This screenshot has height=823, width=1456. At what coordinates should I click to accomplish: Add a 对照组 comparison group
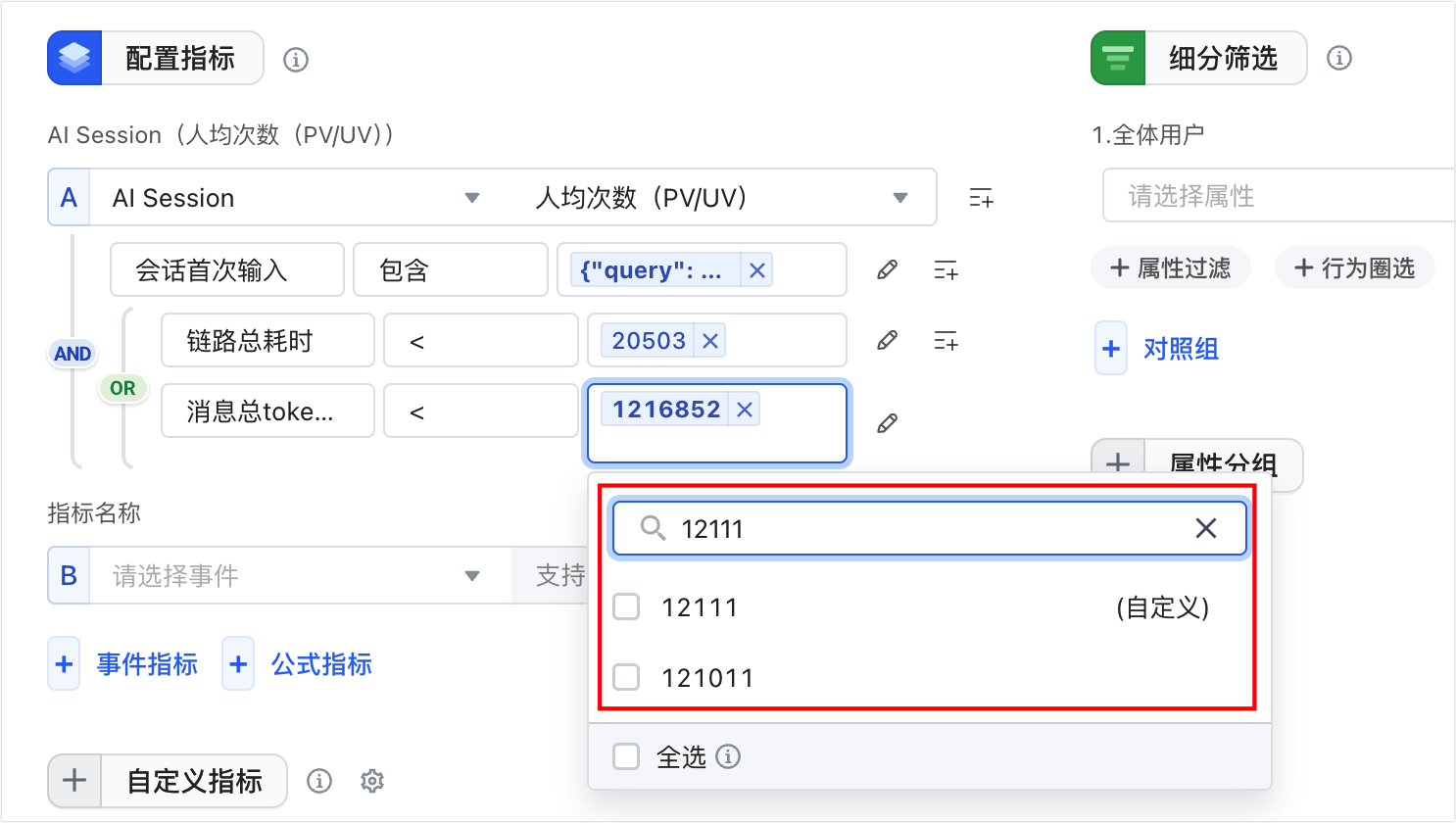point(1158,349)
